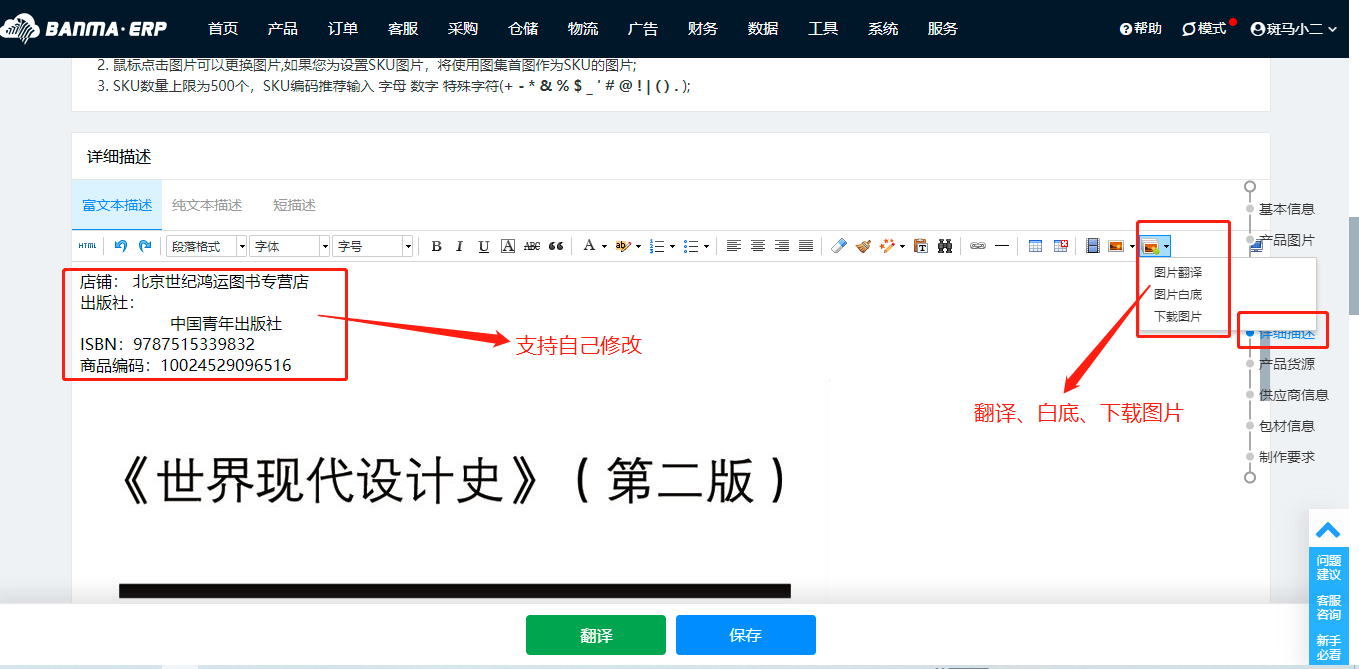Justify text alignment

(x=806, y=246)
